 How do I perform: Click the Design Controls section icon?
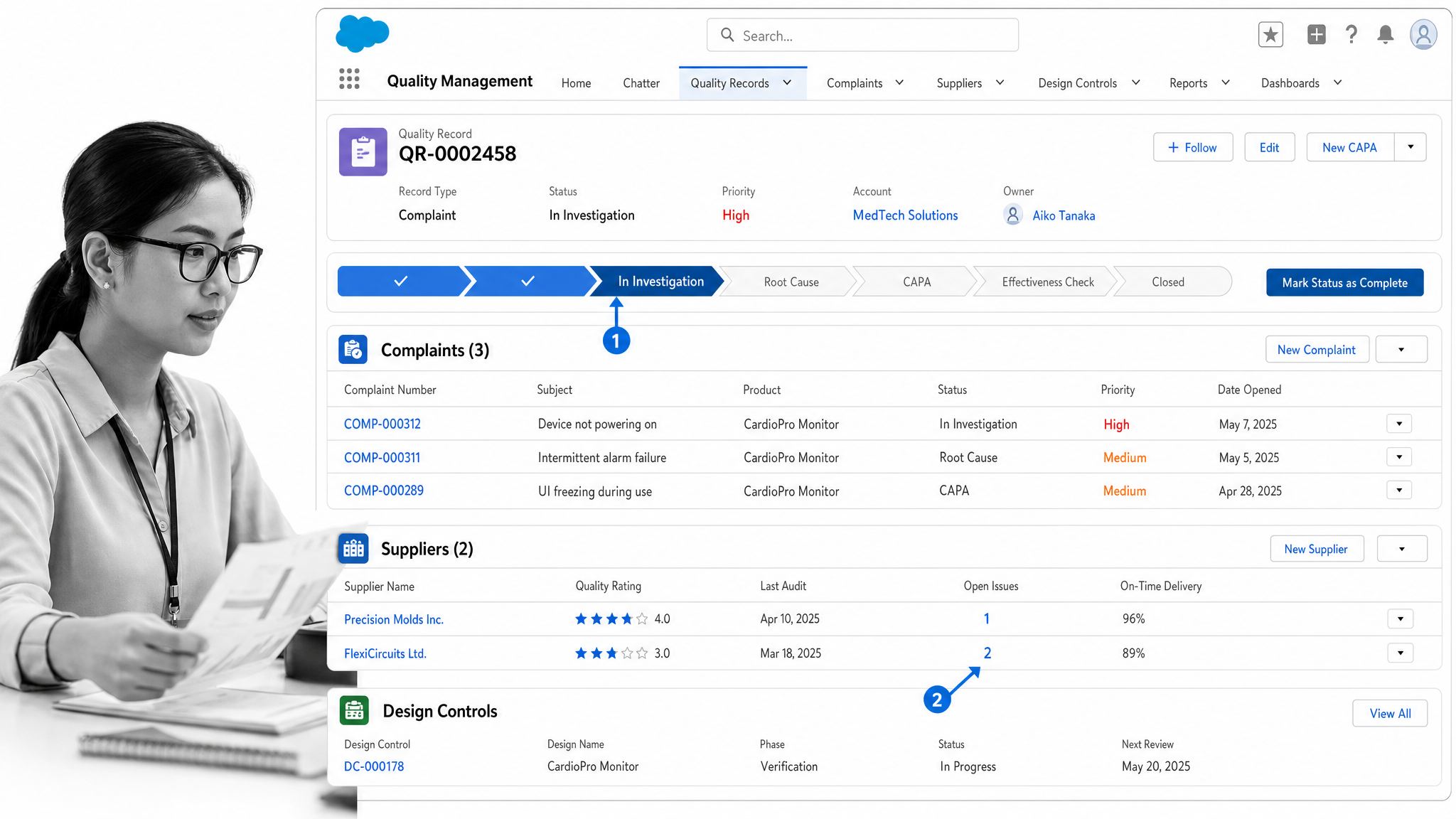pyautogui.click(x=354, y=710)
